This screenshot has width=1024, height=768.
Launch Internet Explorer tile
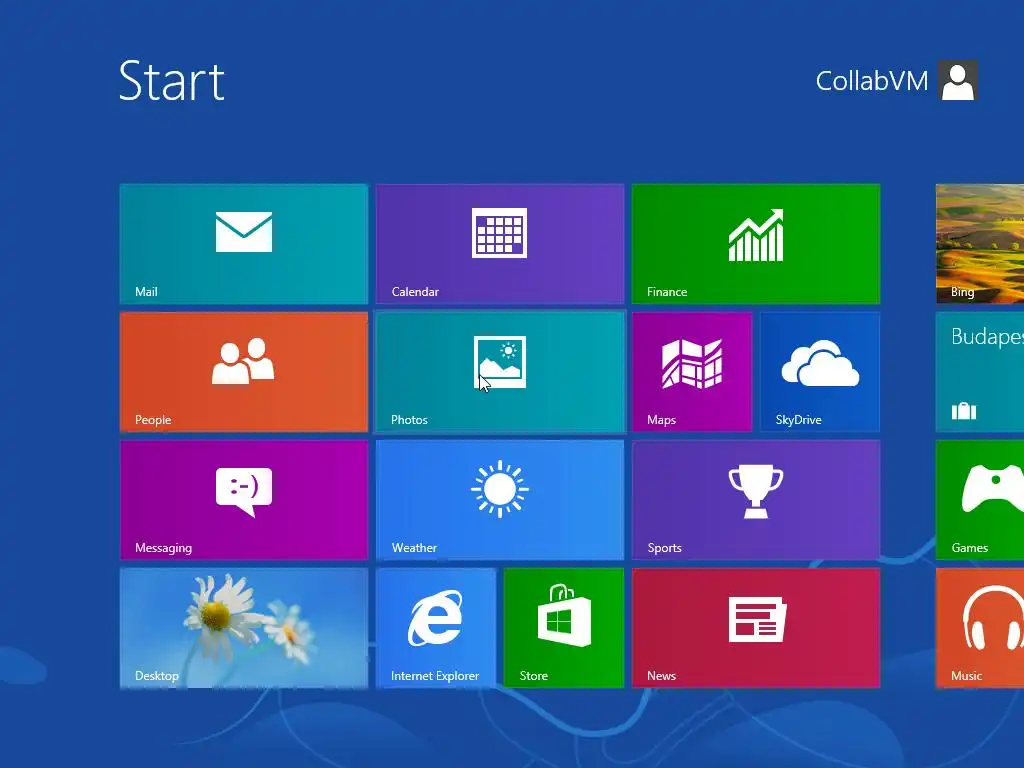click(436, 628)
